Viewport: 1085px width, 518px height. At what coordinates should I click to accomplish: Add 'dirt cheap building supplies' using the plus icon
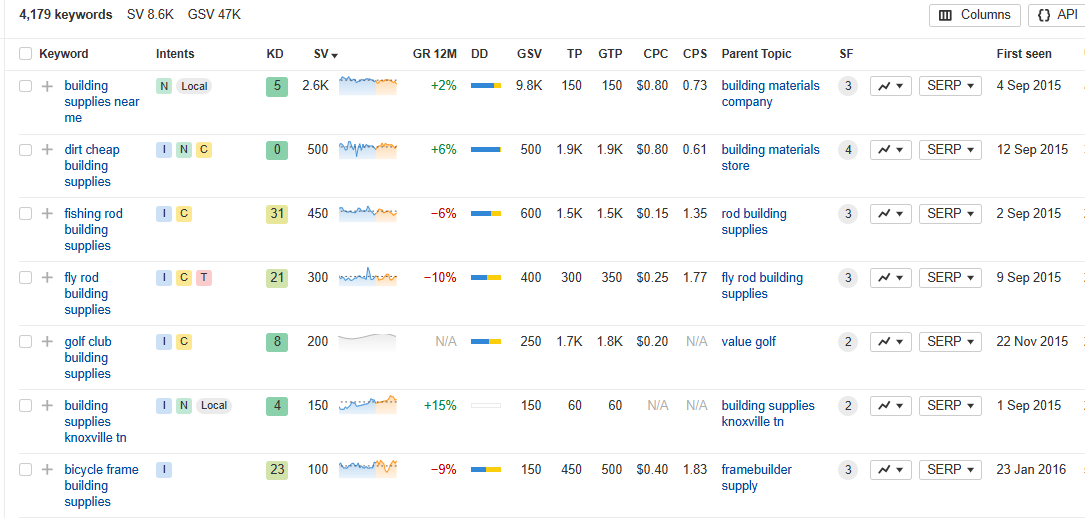(47, 149)
